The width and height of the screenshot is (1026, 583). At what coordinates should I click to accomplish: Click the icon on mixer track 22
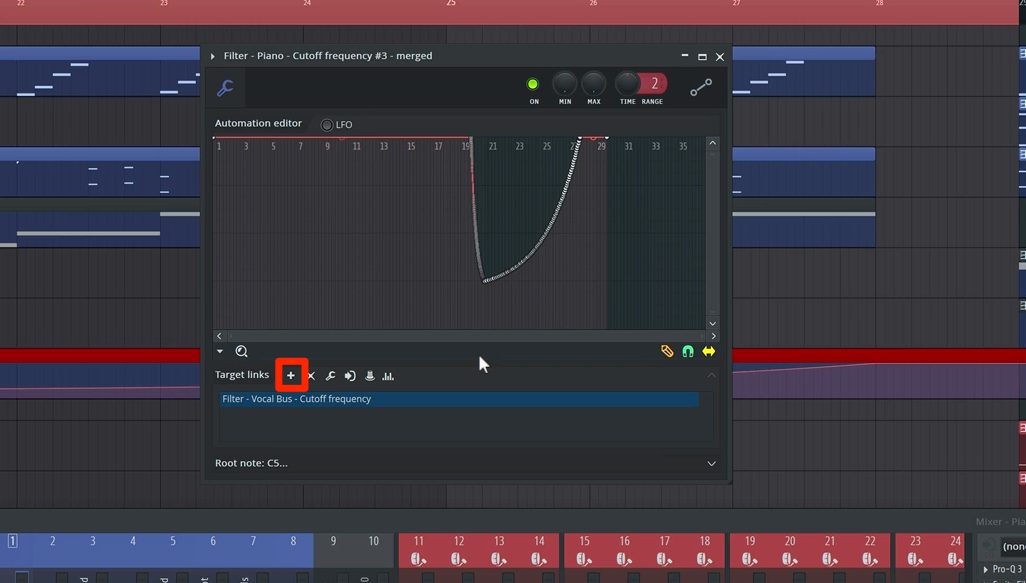point(870,559)
